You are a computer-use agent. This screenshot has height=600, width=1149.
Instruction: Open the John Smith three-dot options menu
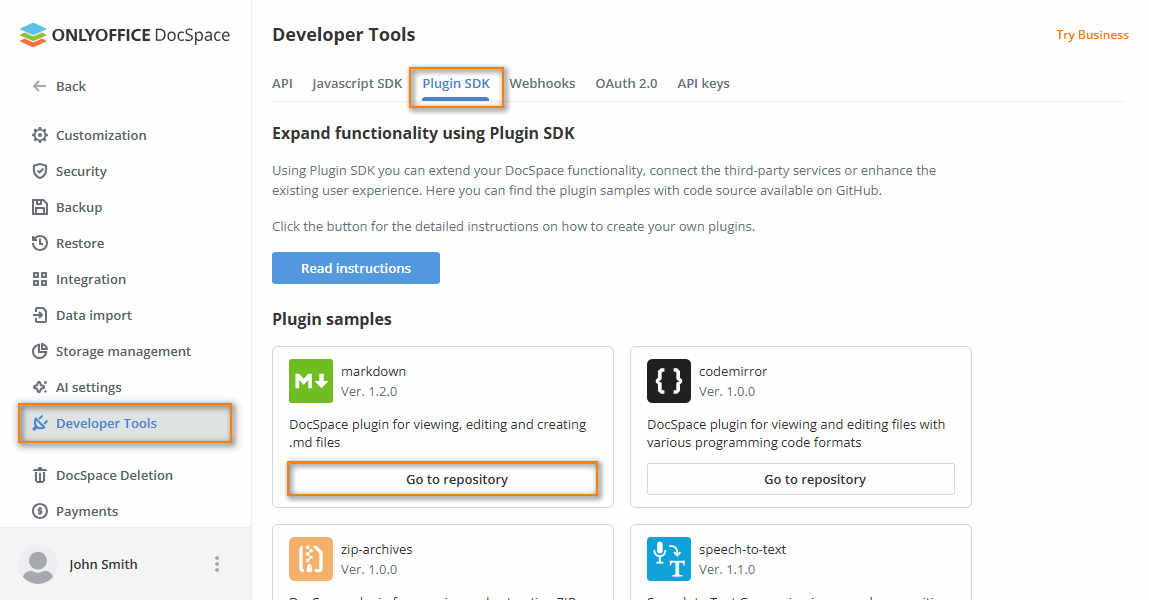coord(217,564)
